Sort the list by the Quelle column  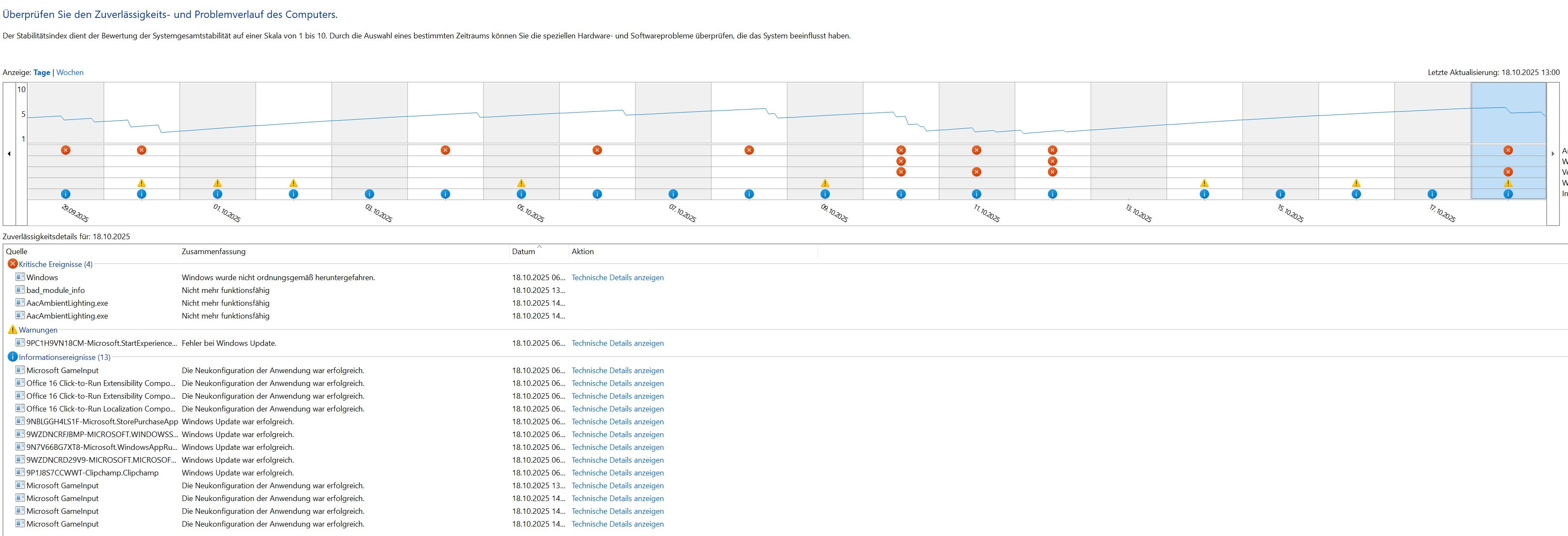point(17,251)
